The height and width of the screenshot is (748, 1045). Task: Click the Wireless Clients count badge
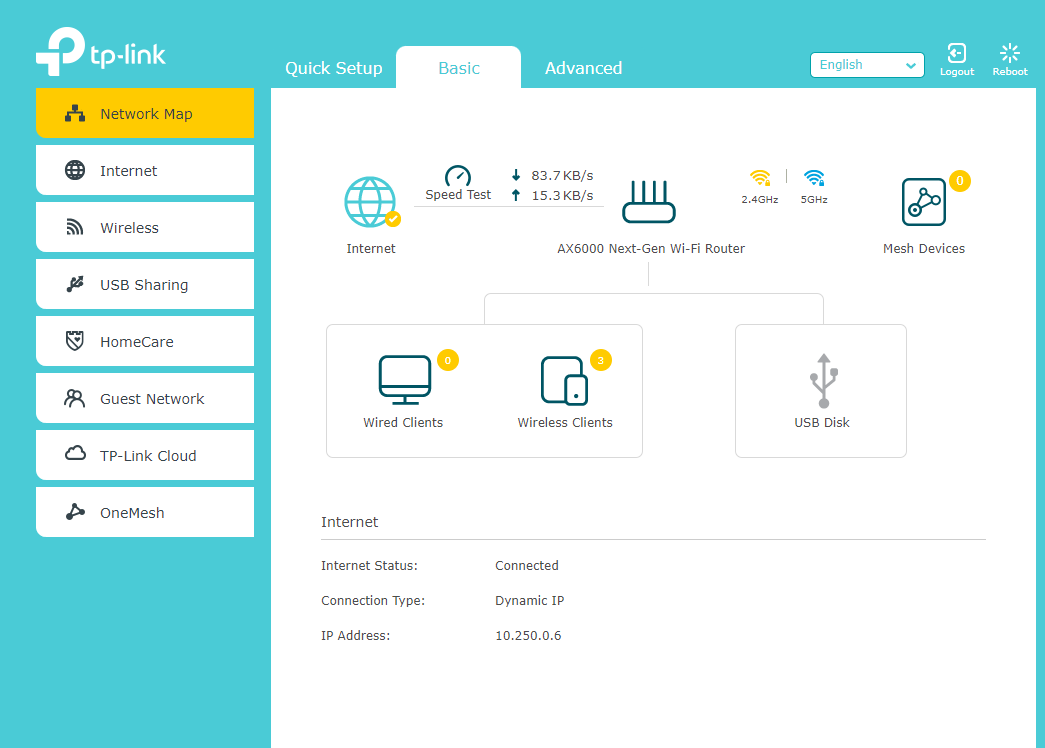[x=600, y=360]
